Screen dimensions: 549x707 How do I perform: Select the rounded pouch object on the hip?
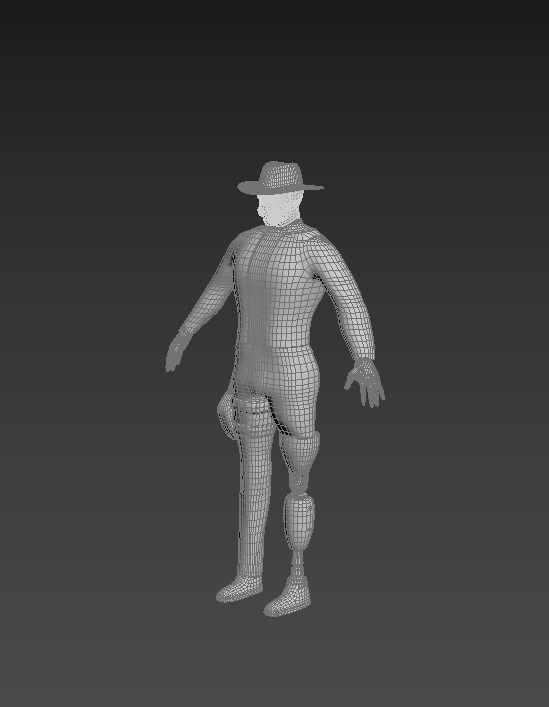tap(226, 415)
